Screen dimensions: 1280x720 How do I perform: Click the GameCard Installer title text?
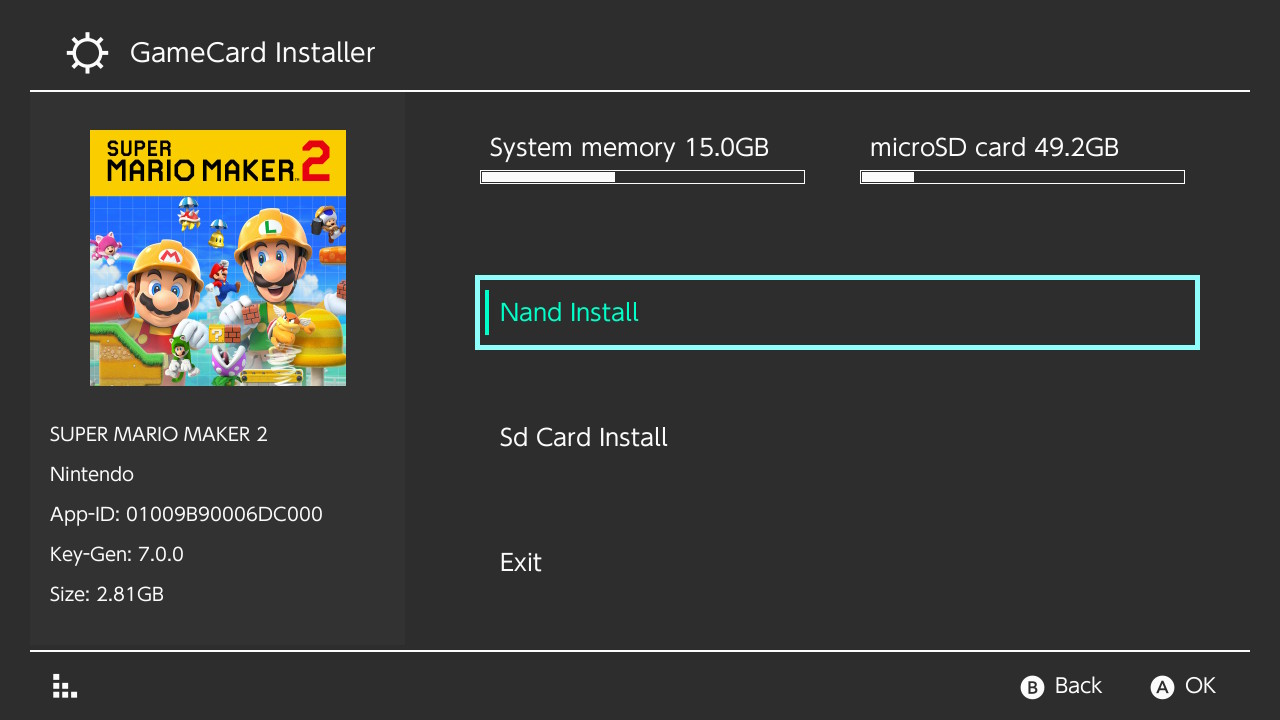point(252,53)
